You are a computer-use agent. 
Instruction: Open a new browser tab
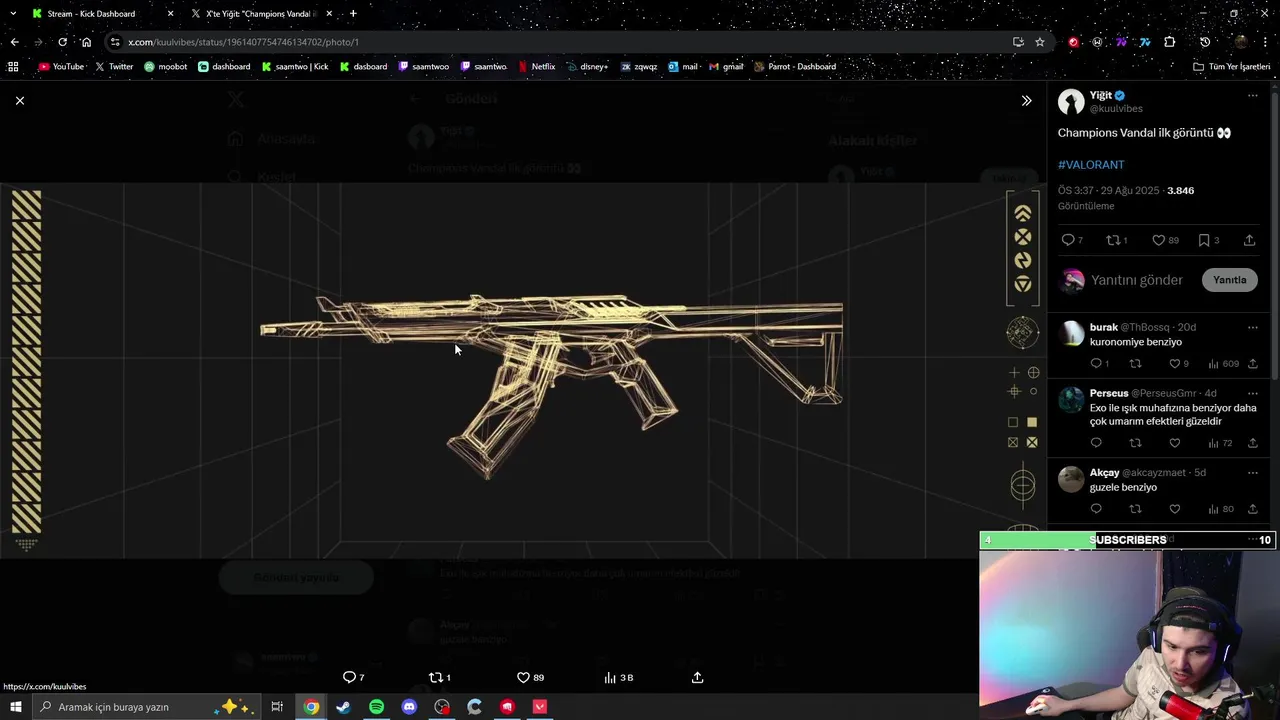pos(353,14)
